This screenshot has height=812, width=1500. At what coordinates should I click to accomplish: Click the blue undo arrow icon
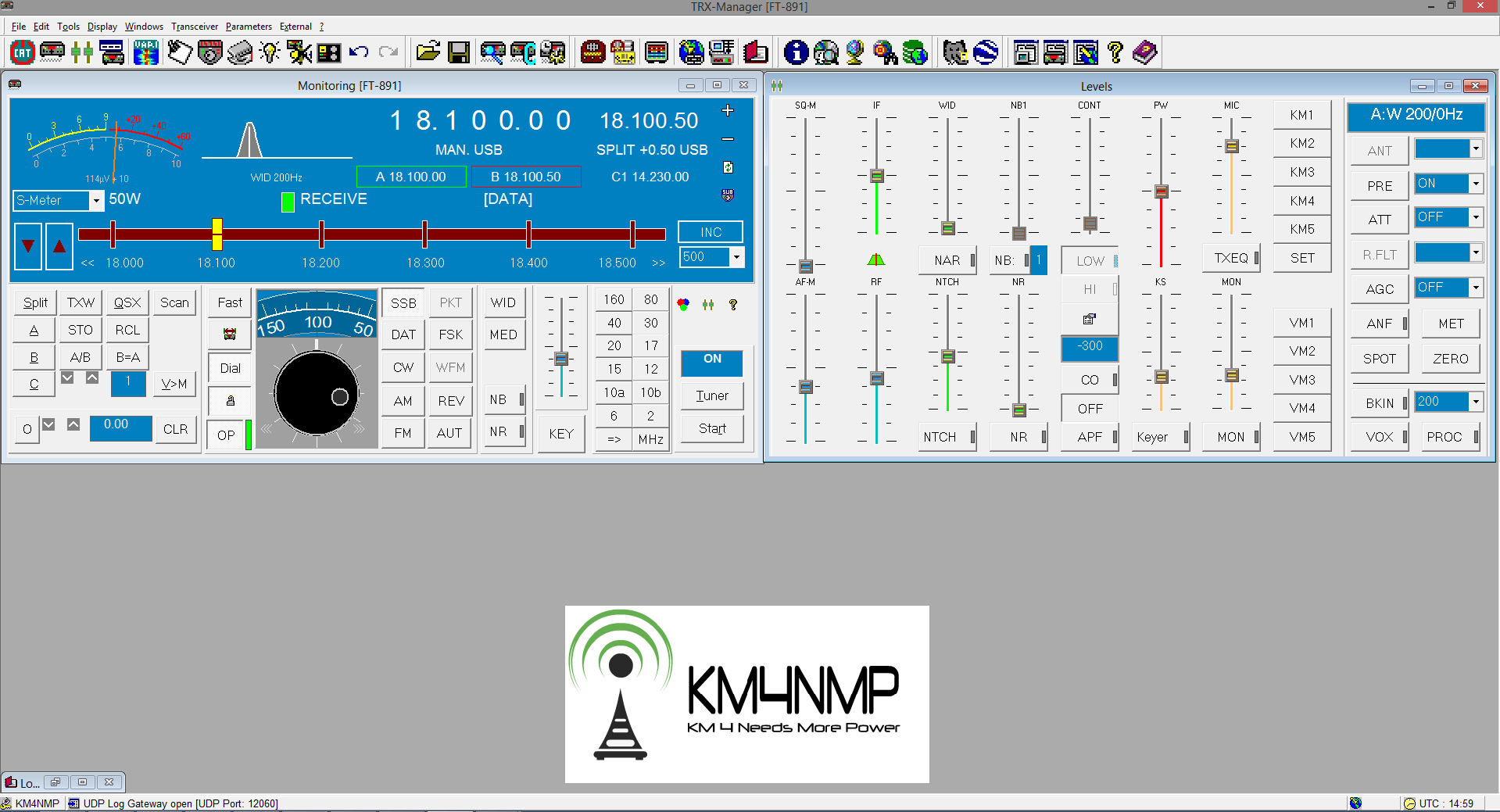point(359,53)
